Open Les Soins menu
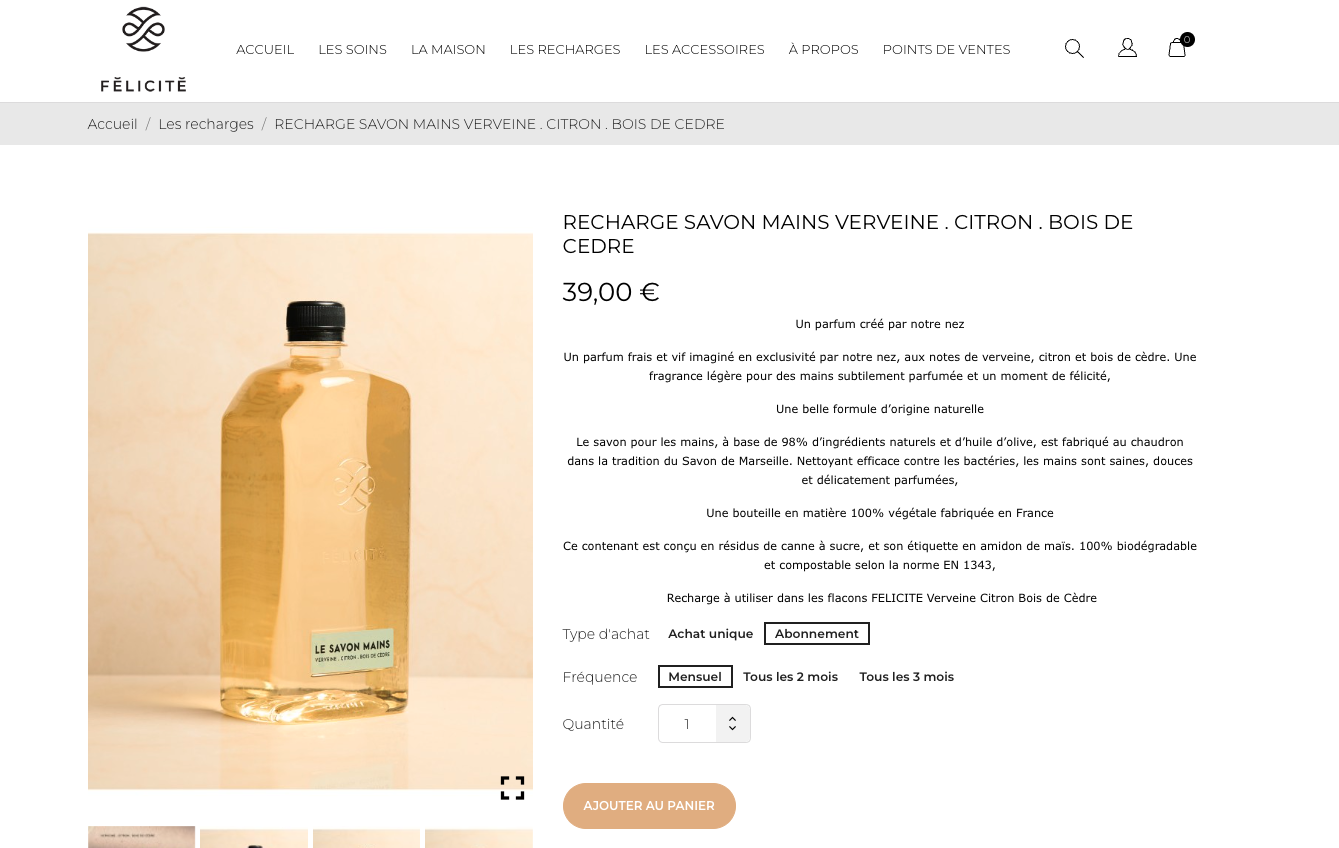The width and height of the screenshot is (1339, 848). click(x=352, y=49)
